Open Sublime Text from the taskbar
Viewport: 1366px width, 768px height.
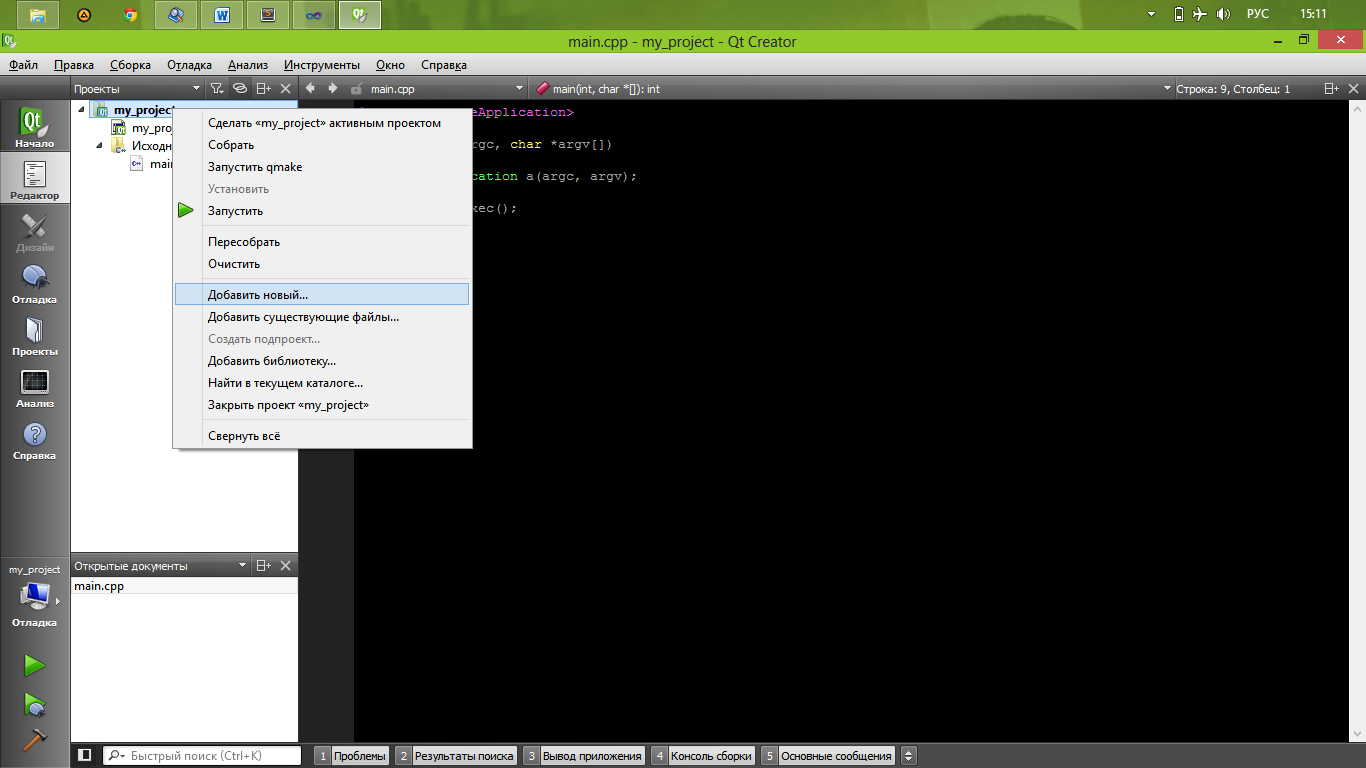click(x=268, y=15)
